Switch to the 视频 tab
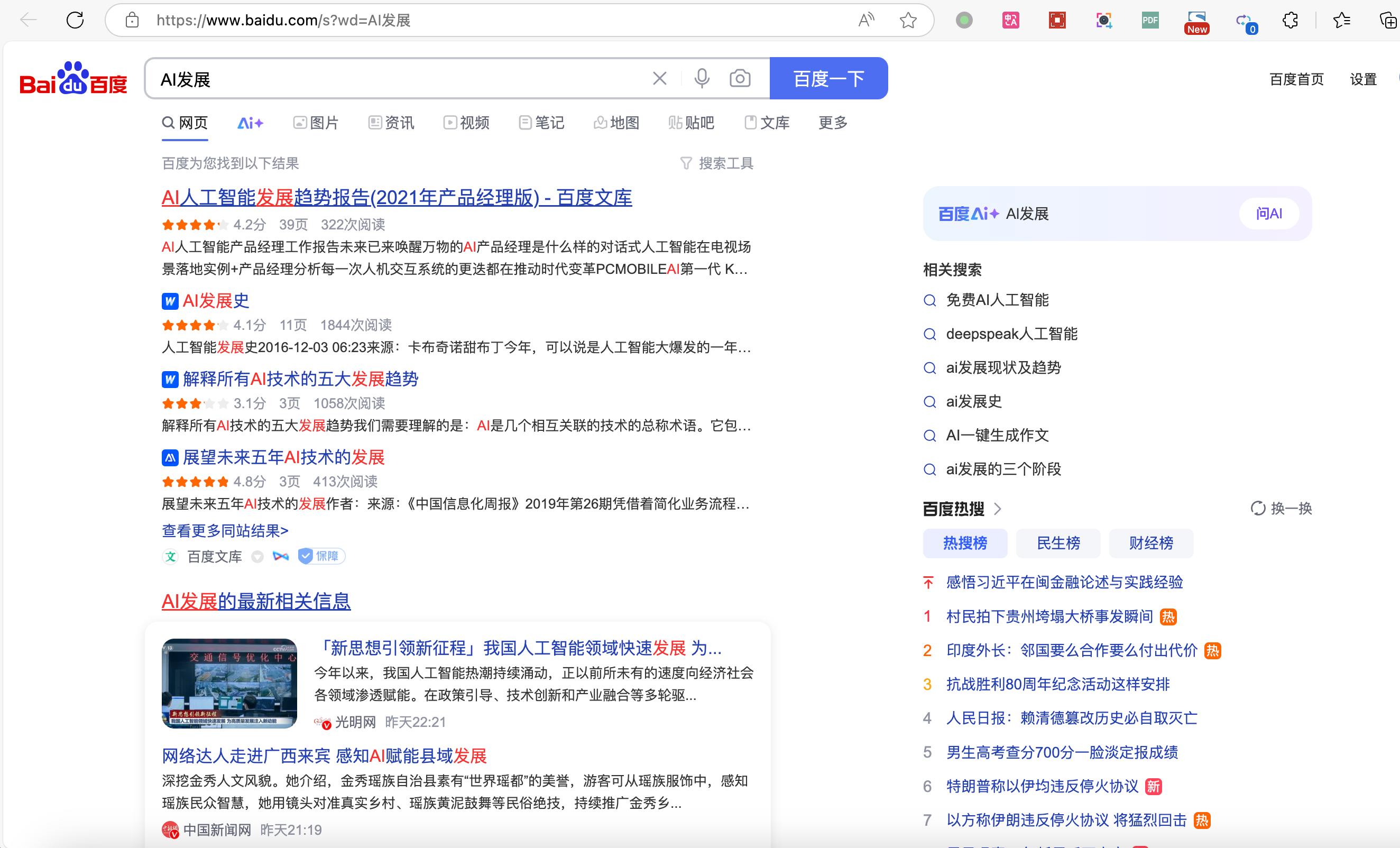The height and width of the screenshot is (848, 1400). point(466,123)
